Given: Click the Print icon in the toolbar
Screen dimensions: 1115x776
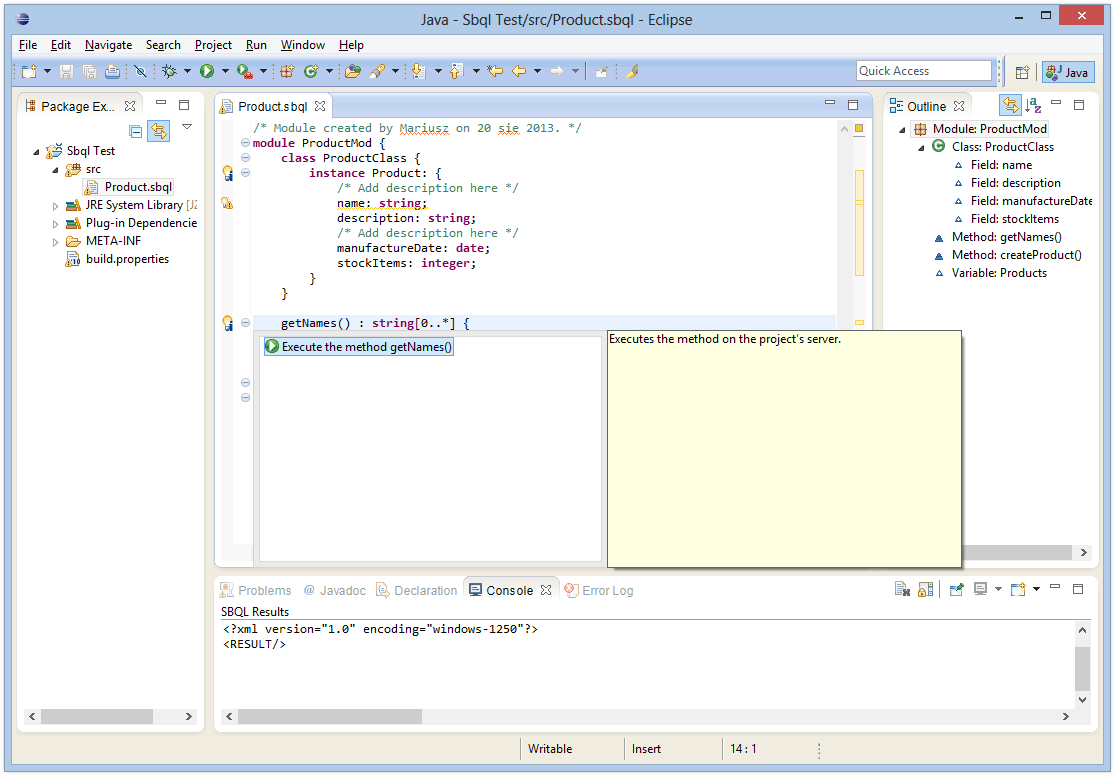Looking at the screenshot, I should coord(112,71).
